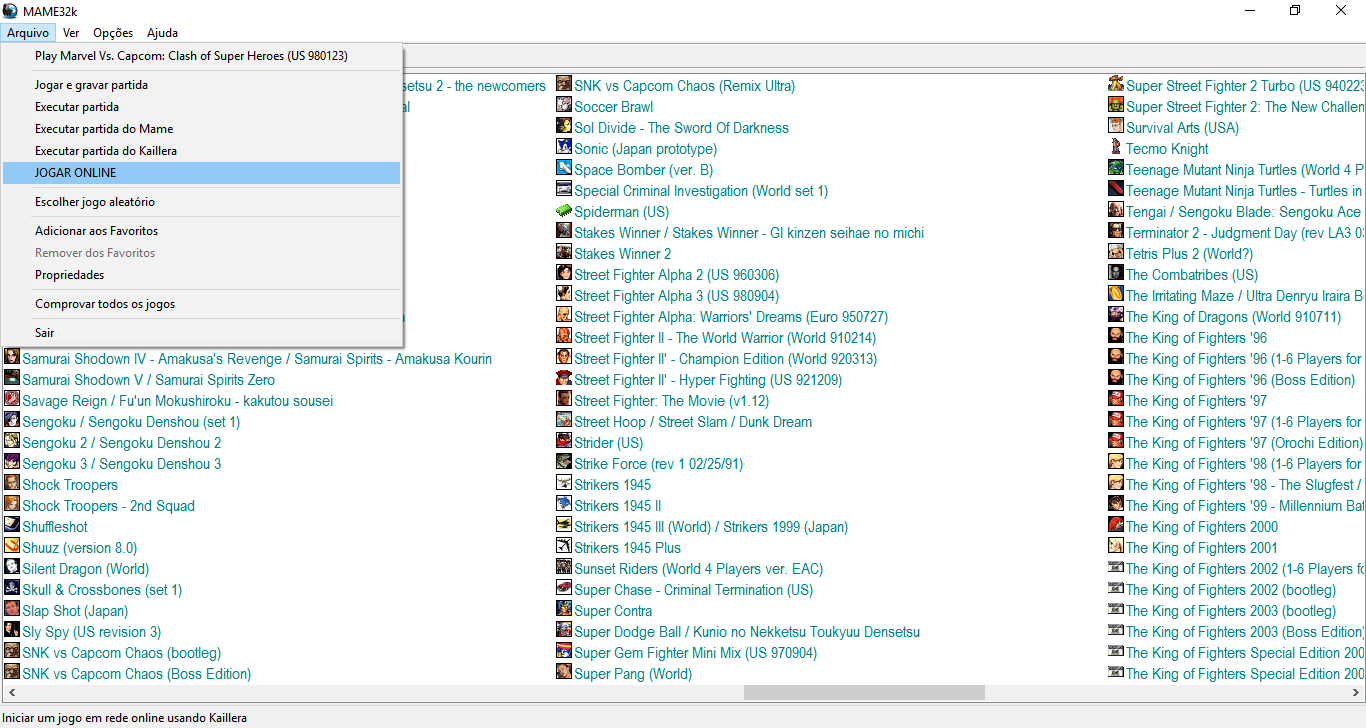The height and width of the screenshot is (728, 1366).
Task: Click the JOGAR ONLINE menu entry
Action: tap(202, 173)
